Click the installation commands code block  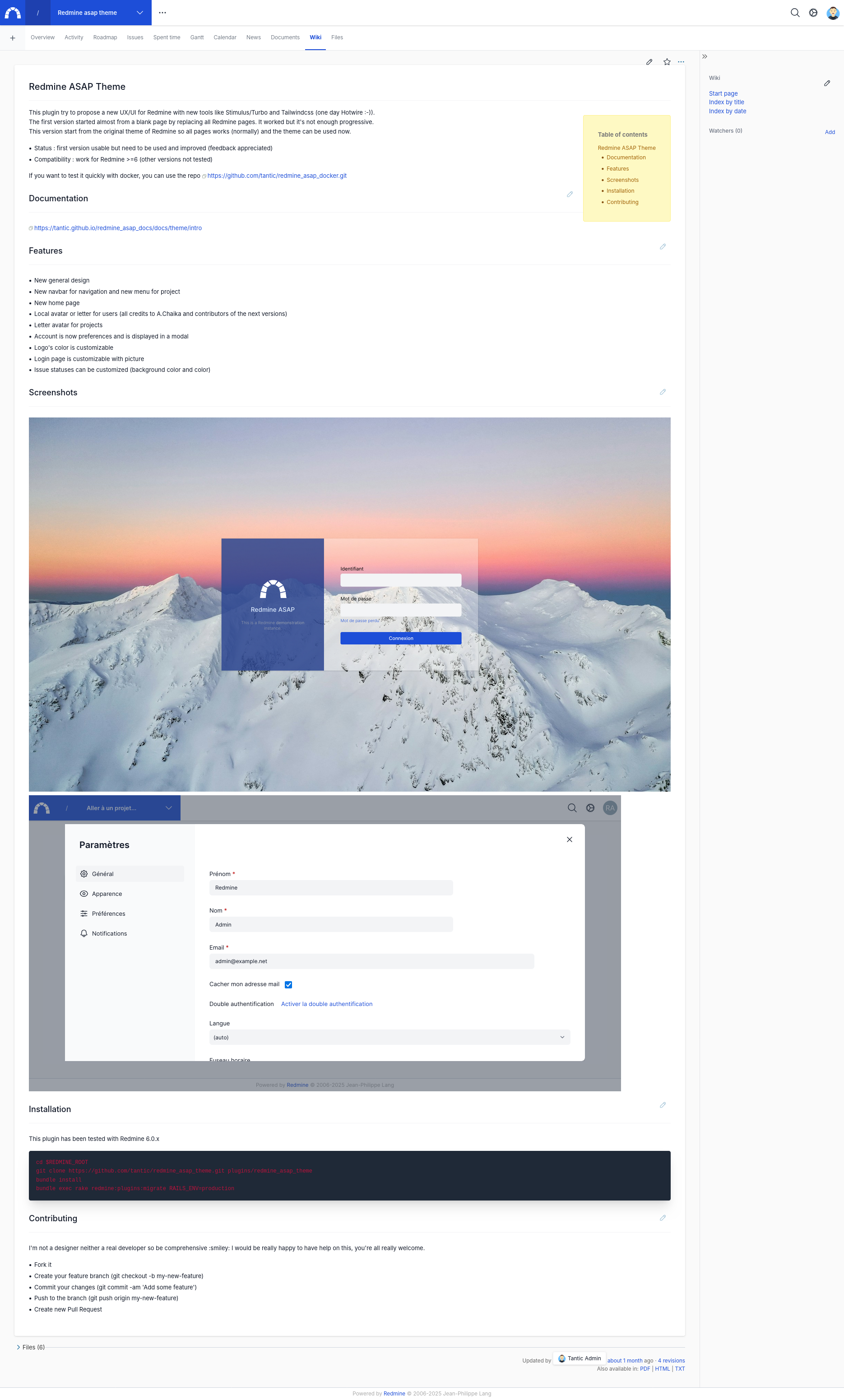click(x=349, y=1176)
